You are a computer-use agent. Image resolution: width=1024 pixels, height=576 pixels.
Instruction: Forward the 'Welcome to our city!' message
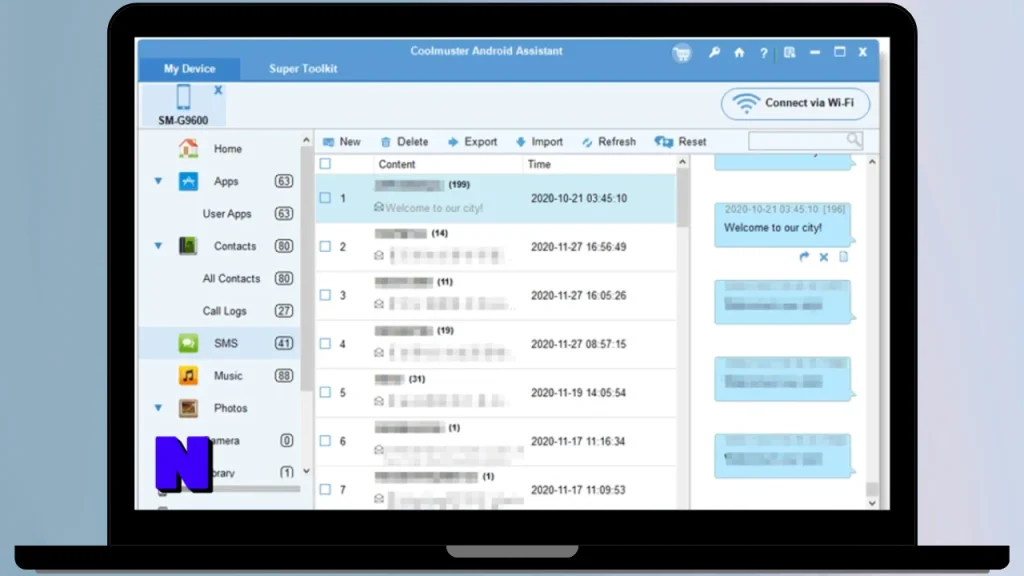(804, 257)
